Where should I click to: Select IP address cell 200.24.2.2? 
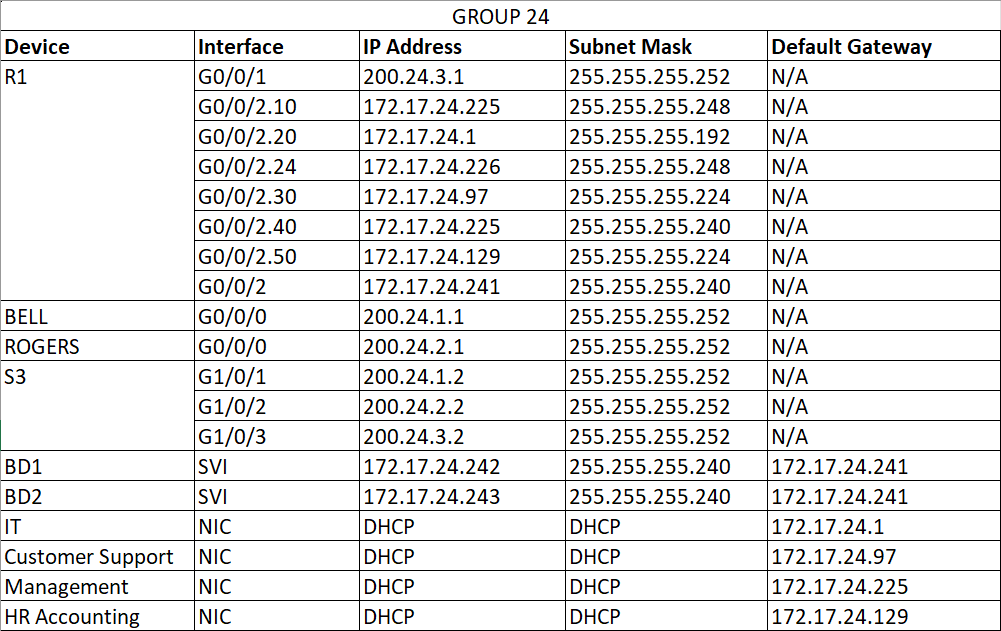pos(462,407)
